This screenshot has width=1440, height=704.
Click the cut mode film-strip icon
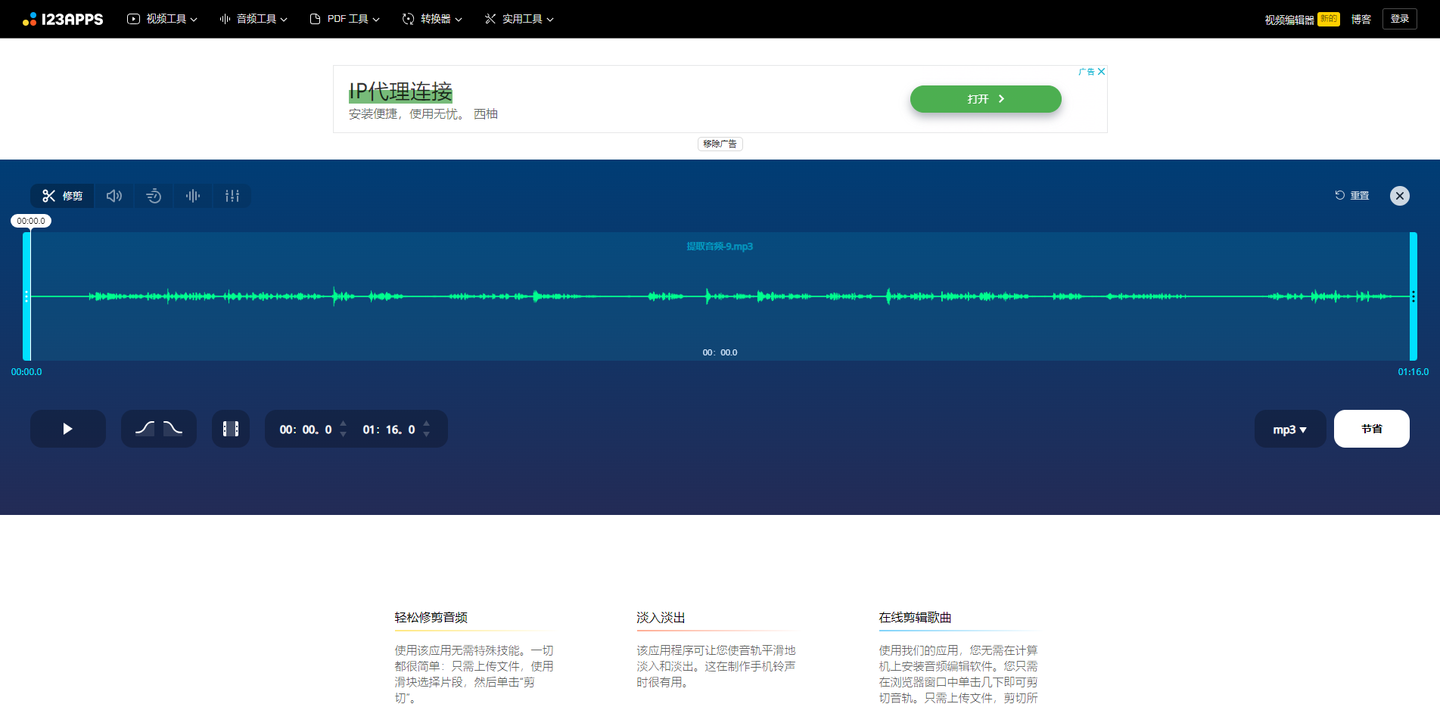[231, 429]
